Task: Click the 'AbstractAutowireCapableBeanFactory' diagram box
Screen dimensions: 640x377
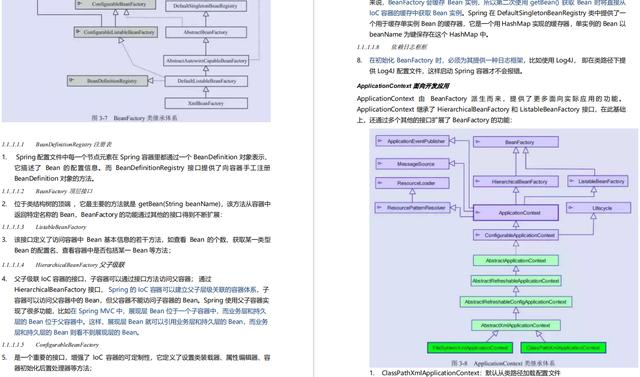Action: [x=206, y=61]
